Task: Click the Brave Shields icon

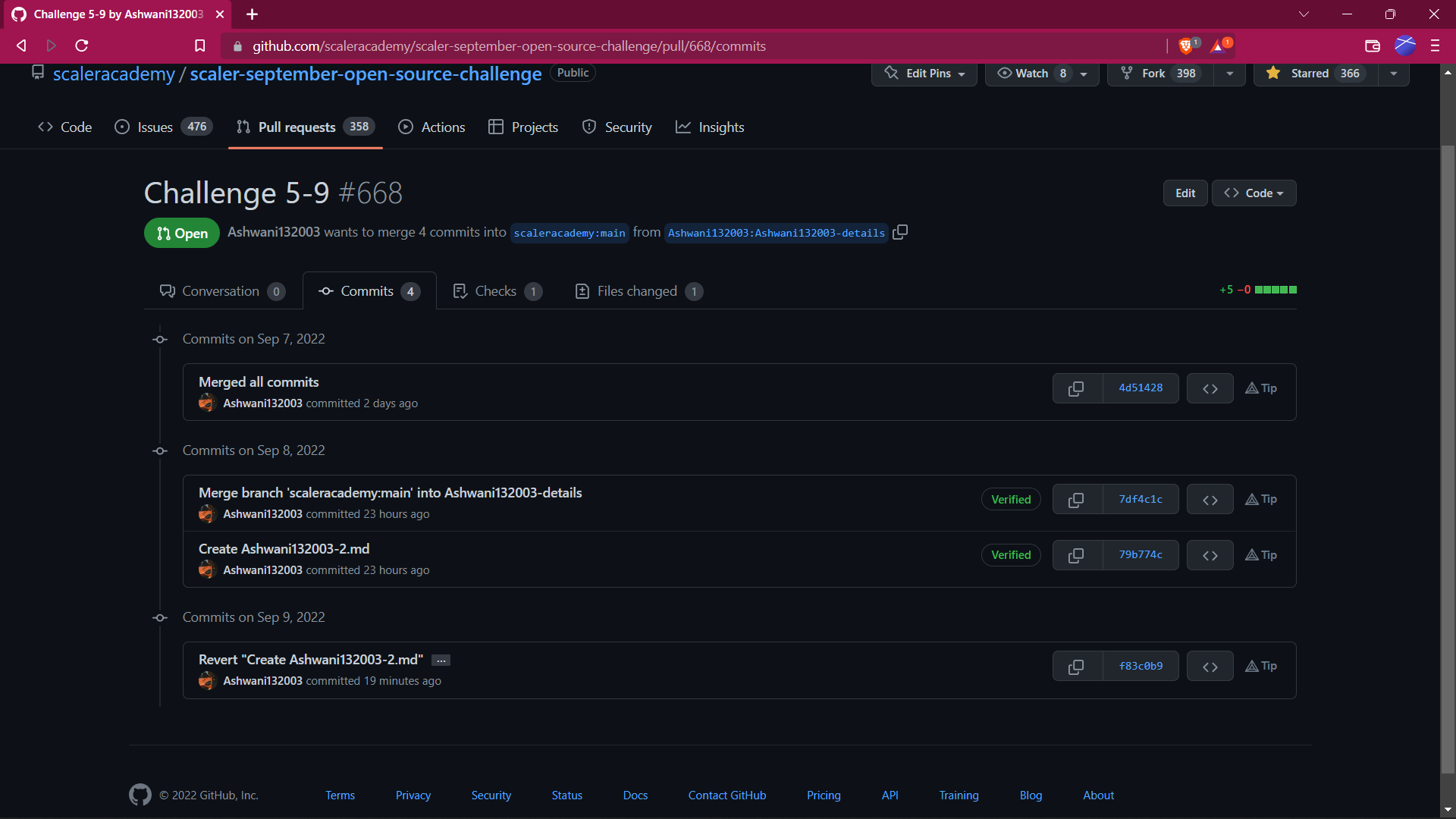Action: click(1186, 46)
